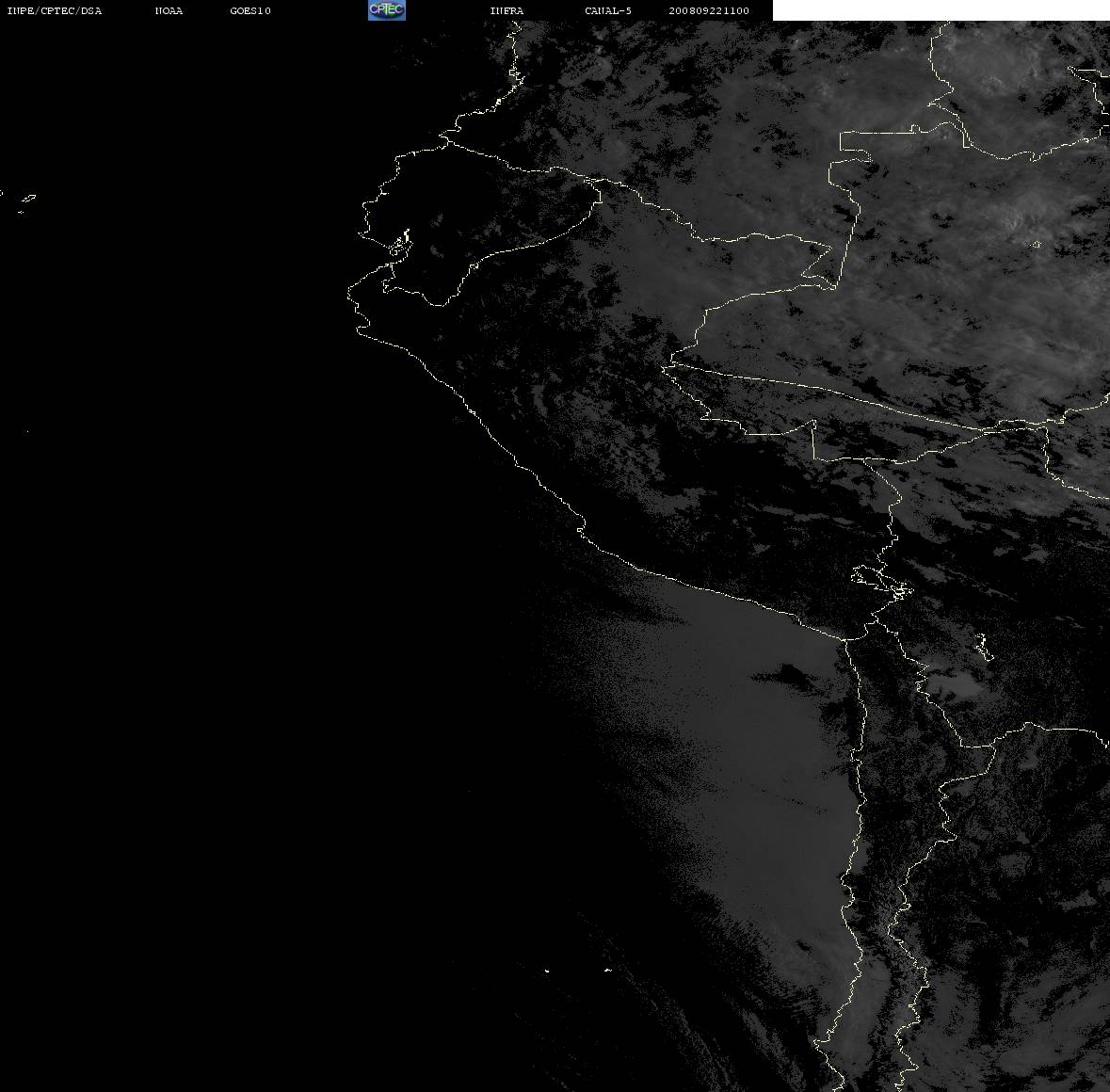The image size is (1110, 1092).
Task: Select the GOES10 satellite label
Action: 250,10
